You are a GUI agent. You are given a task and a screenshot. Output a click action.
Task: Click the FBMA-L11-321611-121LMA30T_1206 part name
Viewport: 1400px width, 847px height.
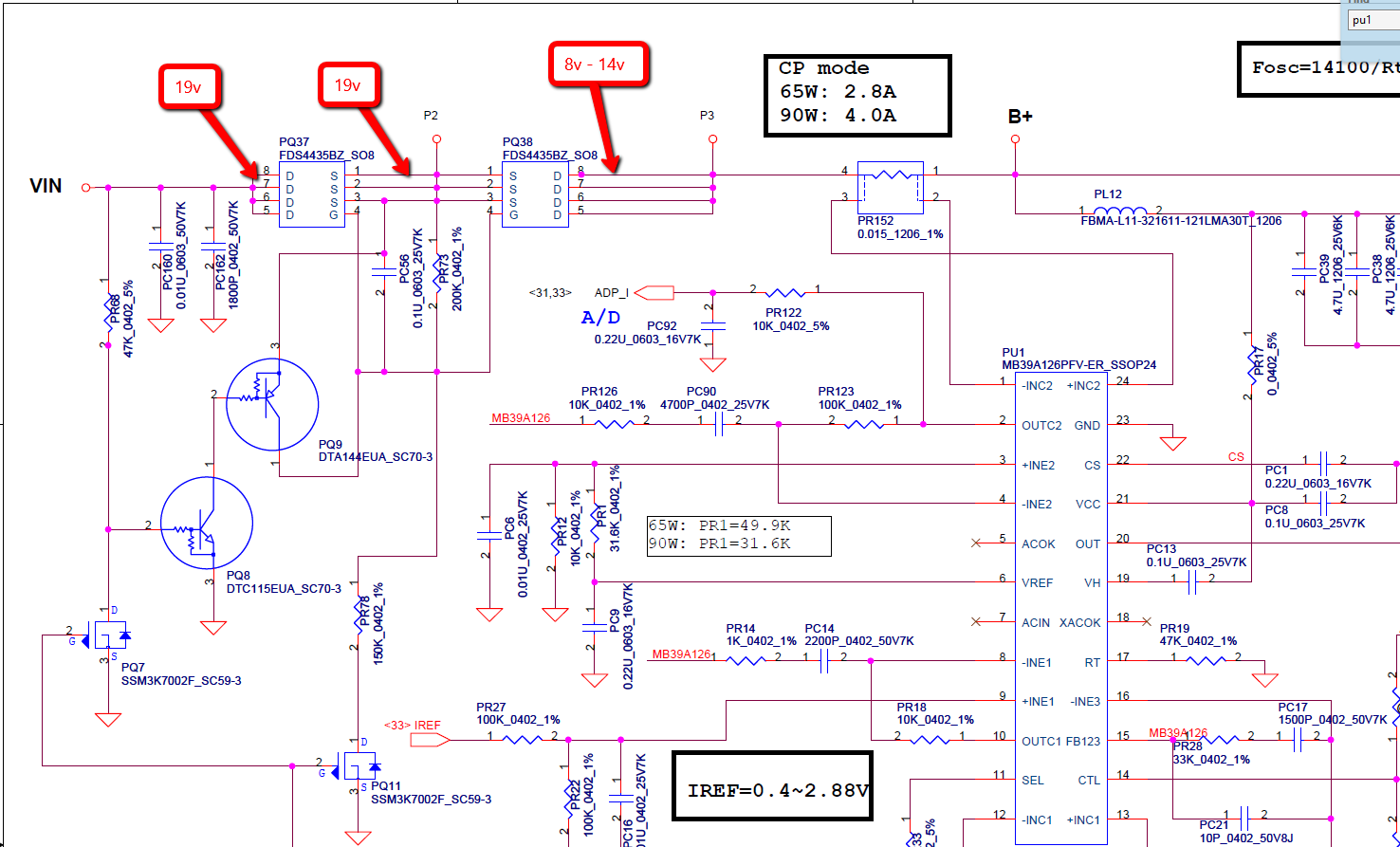coord(1181,221)
